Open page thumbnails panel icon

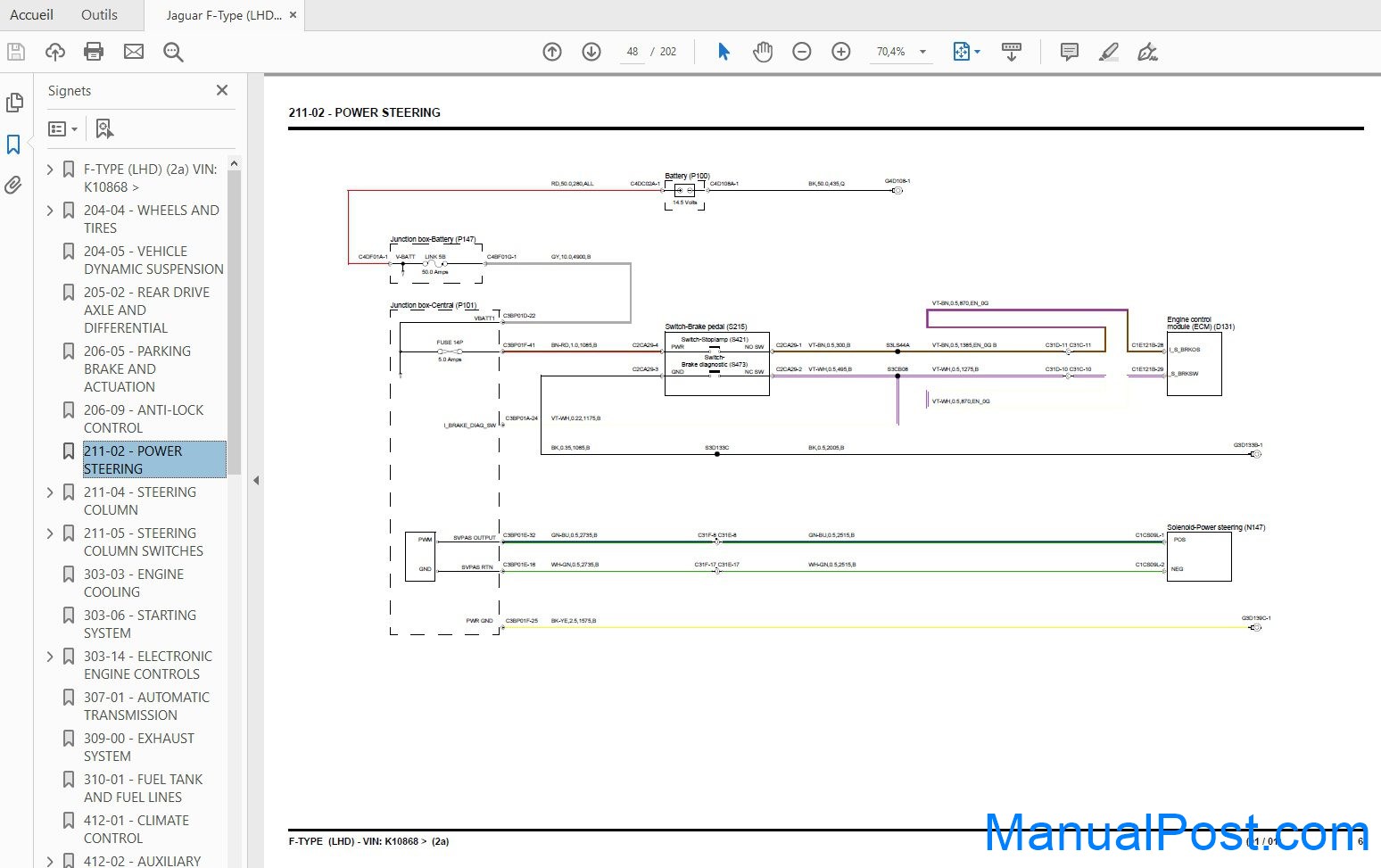(14, 103)
